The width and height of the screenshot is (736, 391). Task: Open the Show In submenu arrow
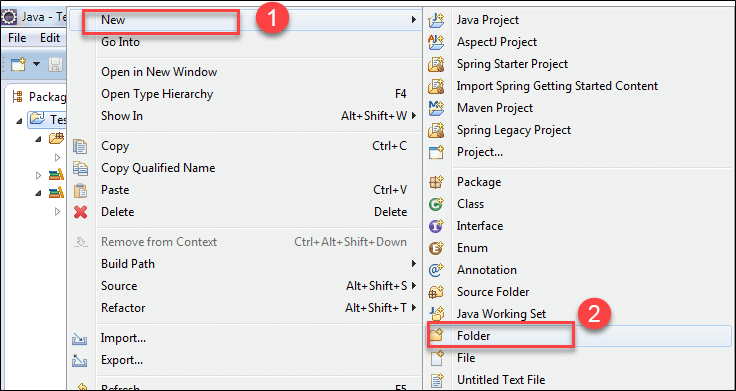pos(414,116)
